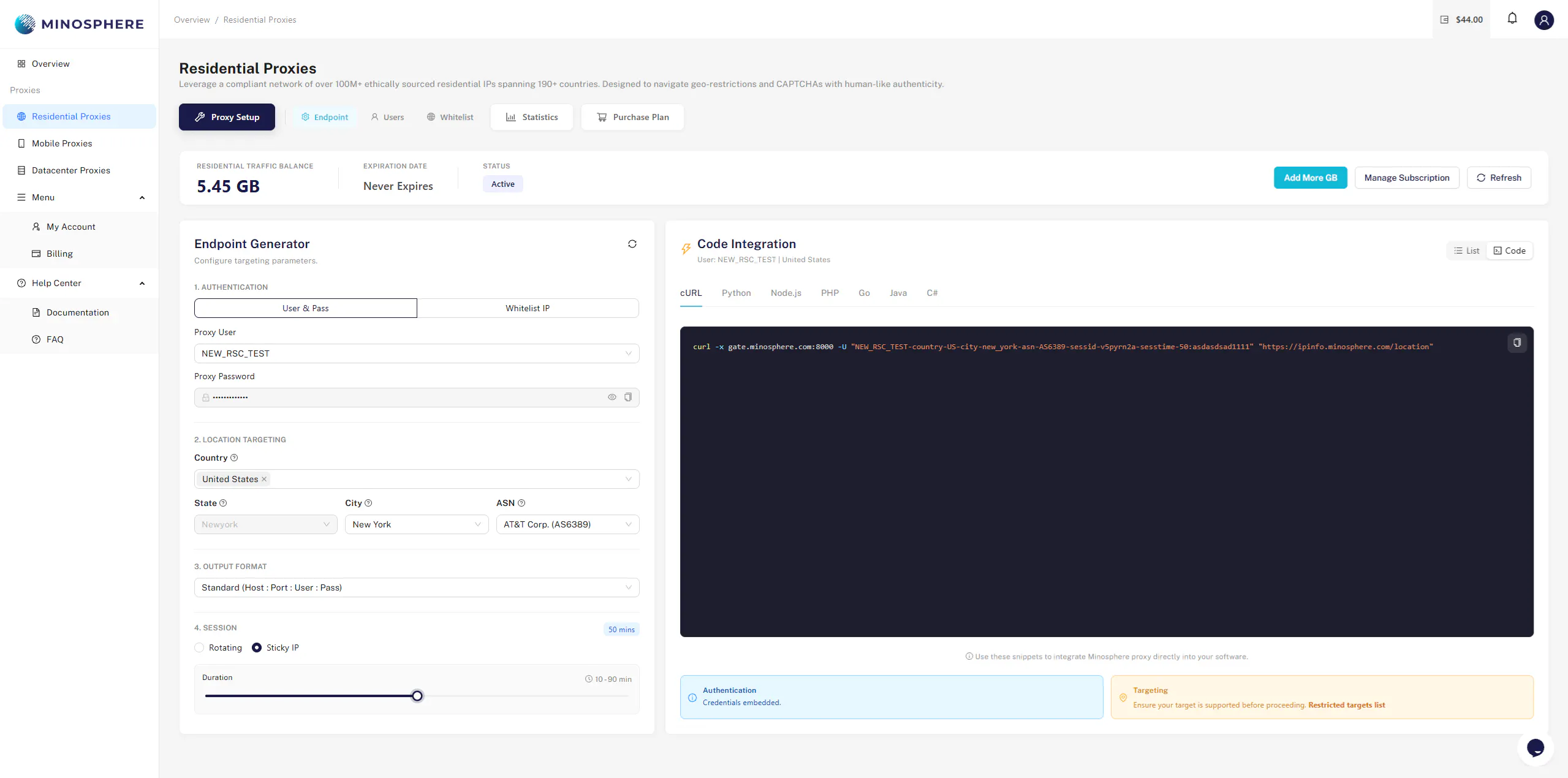This screenshot has height=778, width=1568.
Task: Open Mobile Proxies page
Action: (80, 143)
